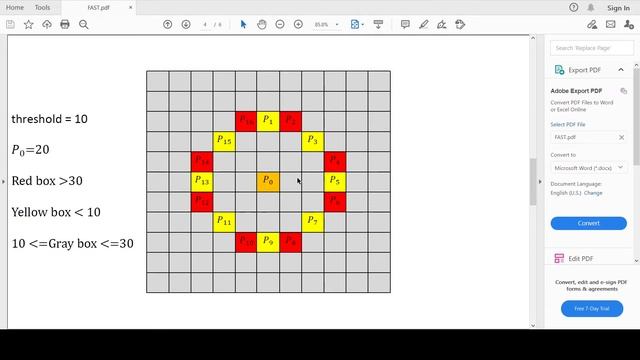Zoom out with the minus icon
Viewport: 640px width, 360px height.
[280, 24]
